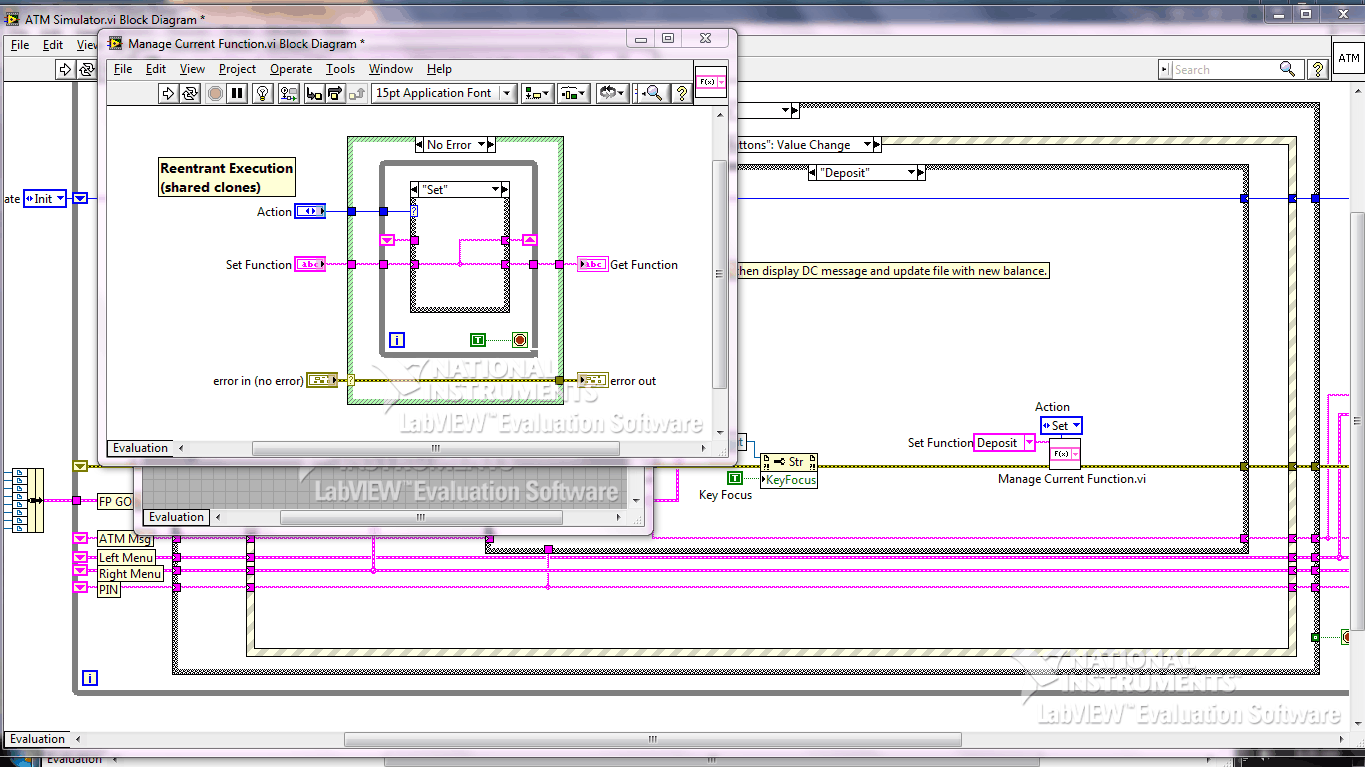Open "Set" case selector dropdown arrow
This screenshot has height=767, width=1365.
point(494,189)
